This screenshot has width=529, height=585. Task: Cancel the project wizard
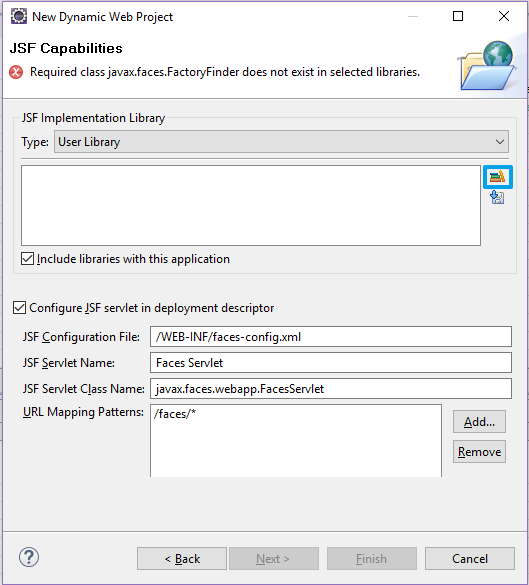[470, 559]
